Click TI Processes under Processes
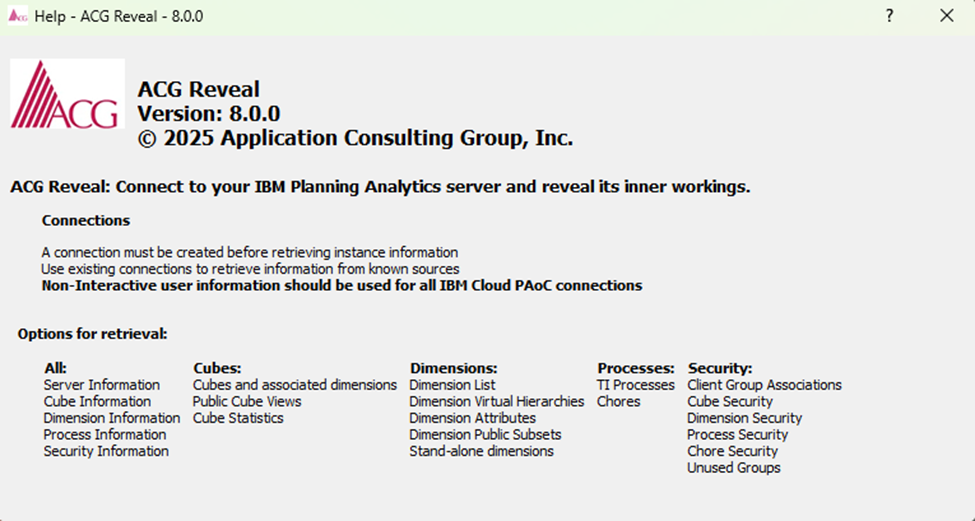 (x=636, y=385)
